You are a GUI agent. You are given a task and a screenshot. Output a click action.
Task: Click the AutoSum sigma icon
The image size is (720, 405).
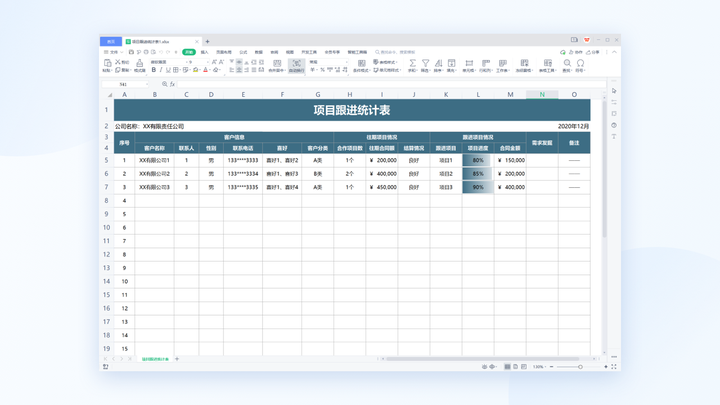412,63
